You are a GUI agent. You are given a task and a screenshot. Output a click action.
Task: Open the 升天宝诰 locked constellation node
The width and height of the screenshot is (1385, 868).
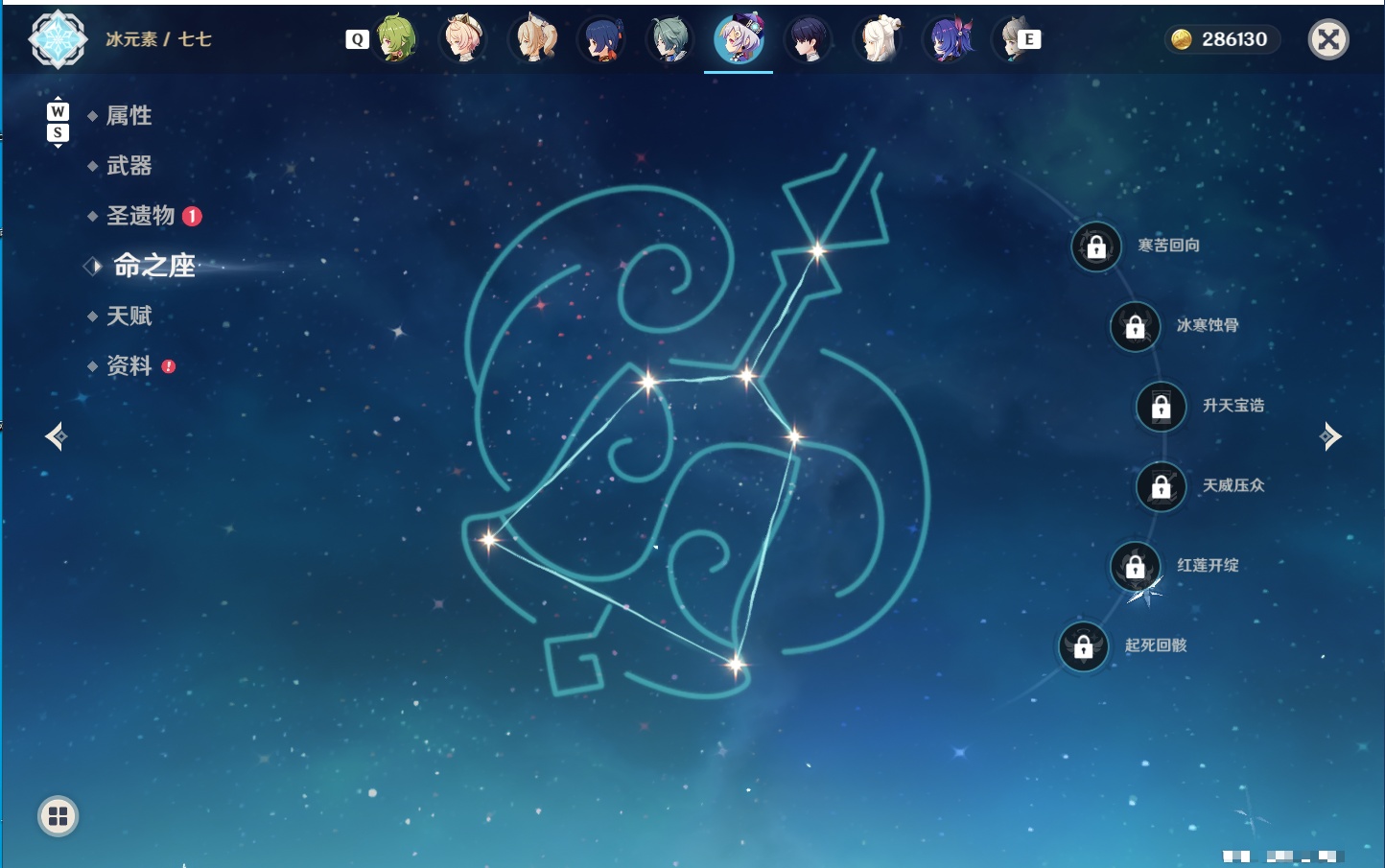tap(1161, 407)
